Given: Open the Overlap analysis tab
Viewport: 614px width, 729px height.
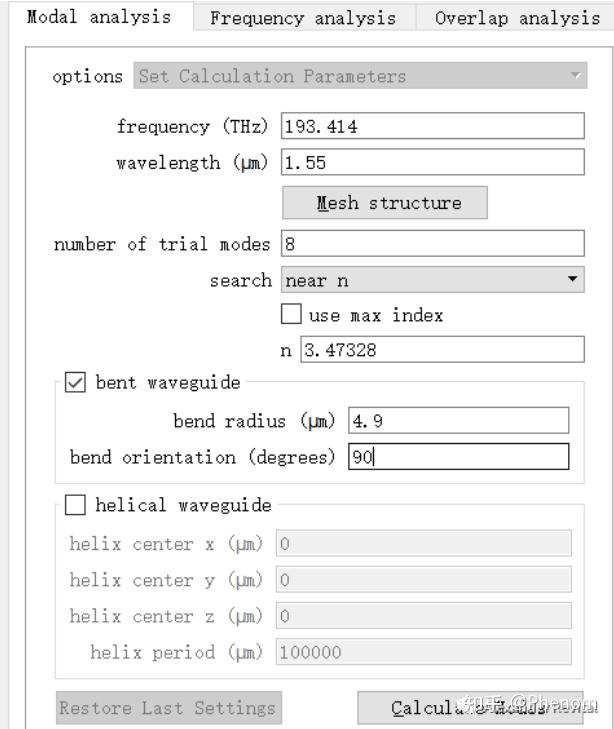Looking at the screenshot, I should click(516, 18).
